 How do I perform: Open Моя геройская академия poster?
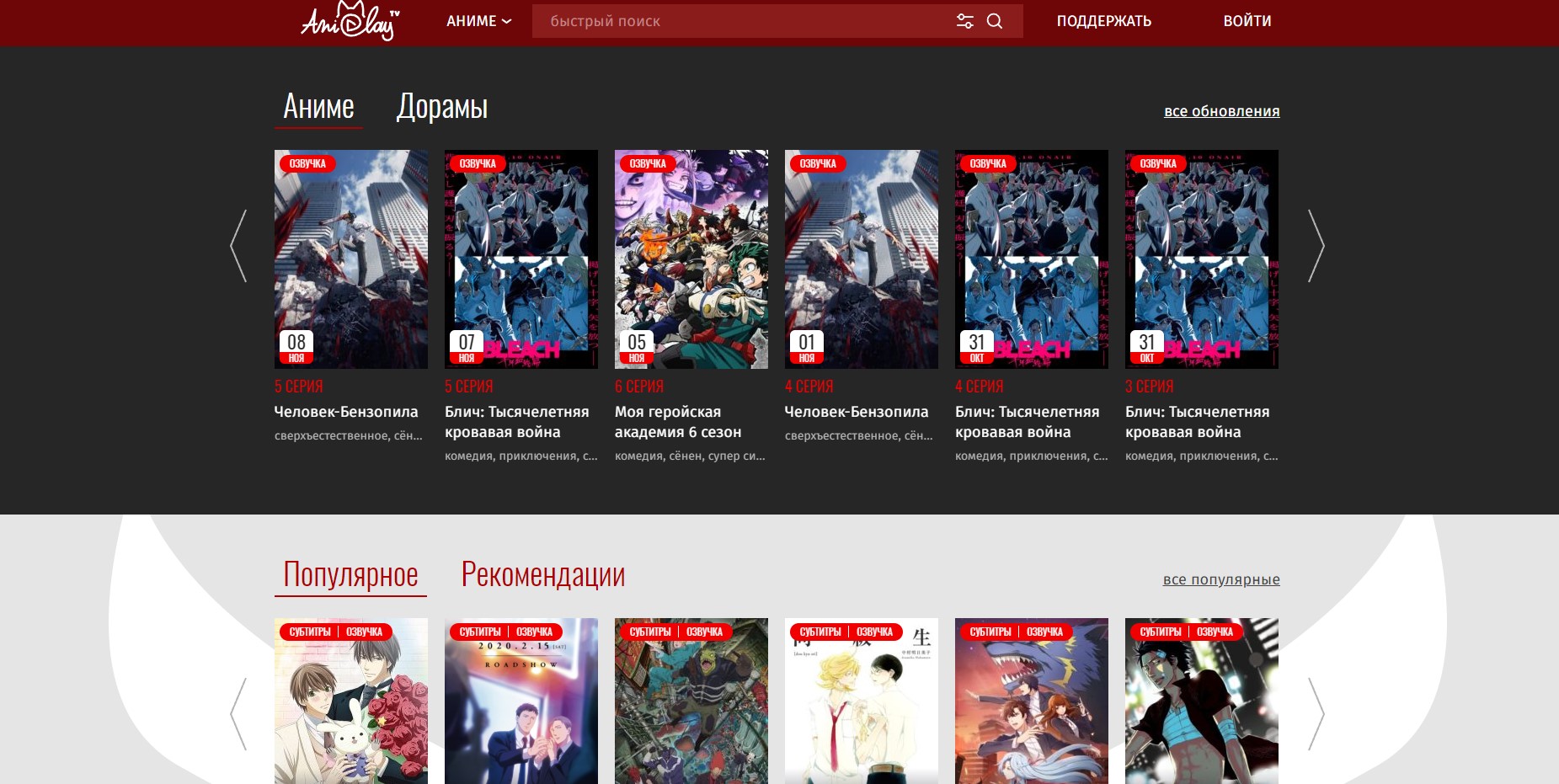pos(691,259)
